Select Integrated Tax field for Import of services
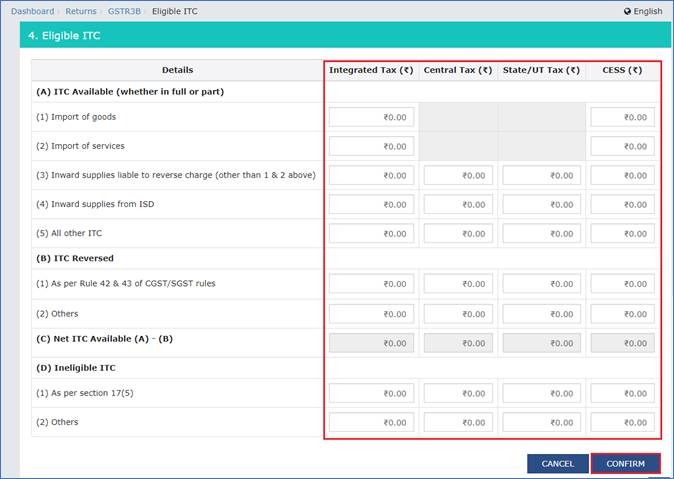The width and height of the screenshot is (674, 479). [x=371, y=146]
